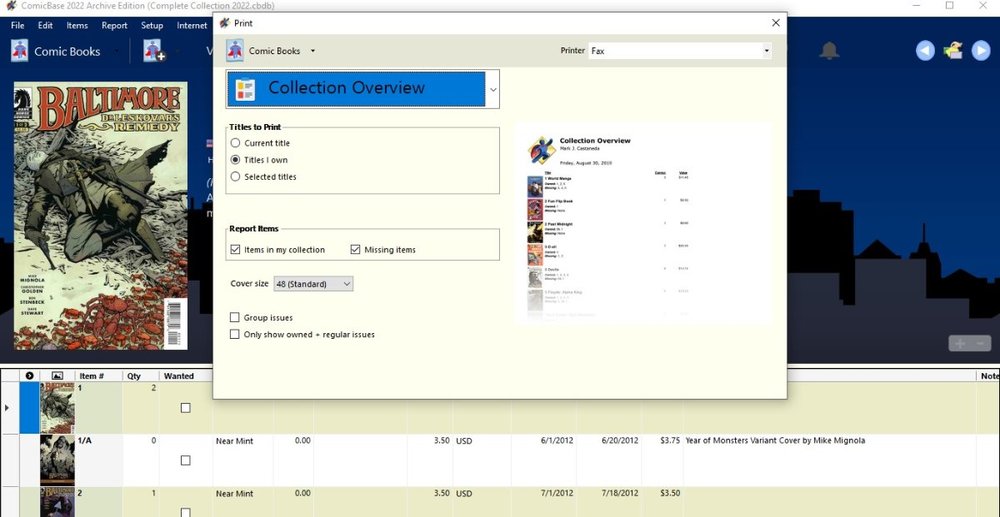
Task: Expand the report type dropdown arrow
Action: tap(493, 89)
